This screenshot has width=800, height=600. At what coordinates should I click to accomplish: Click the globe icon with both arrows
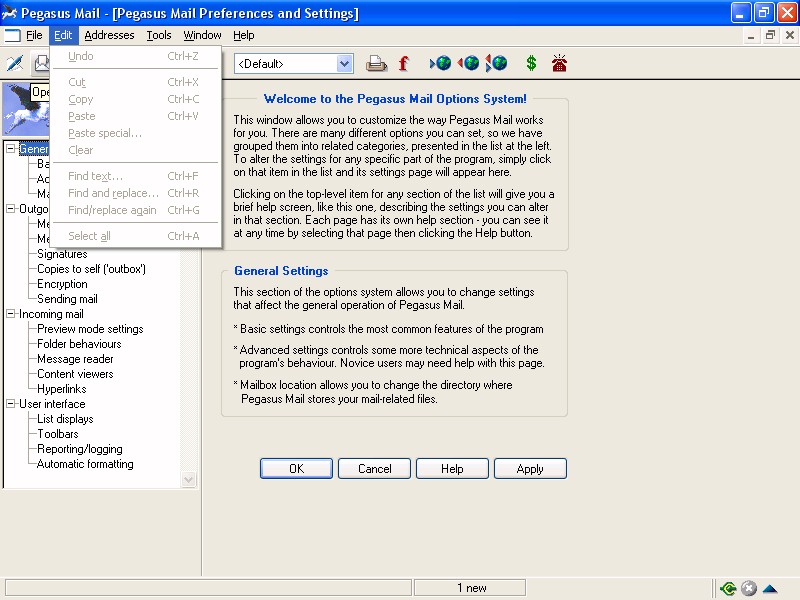[496, 63]
